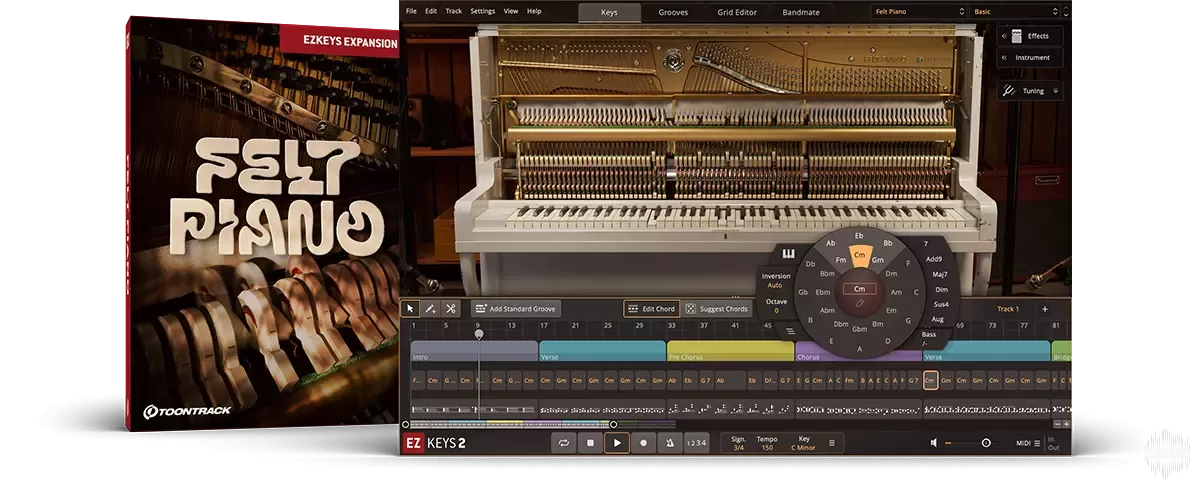The width and height of the screenshot is (1200, 488).
Task: Change the time signature 3/4
Action: coord(738,447)
